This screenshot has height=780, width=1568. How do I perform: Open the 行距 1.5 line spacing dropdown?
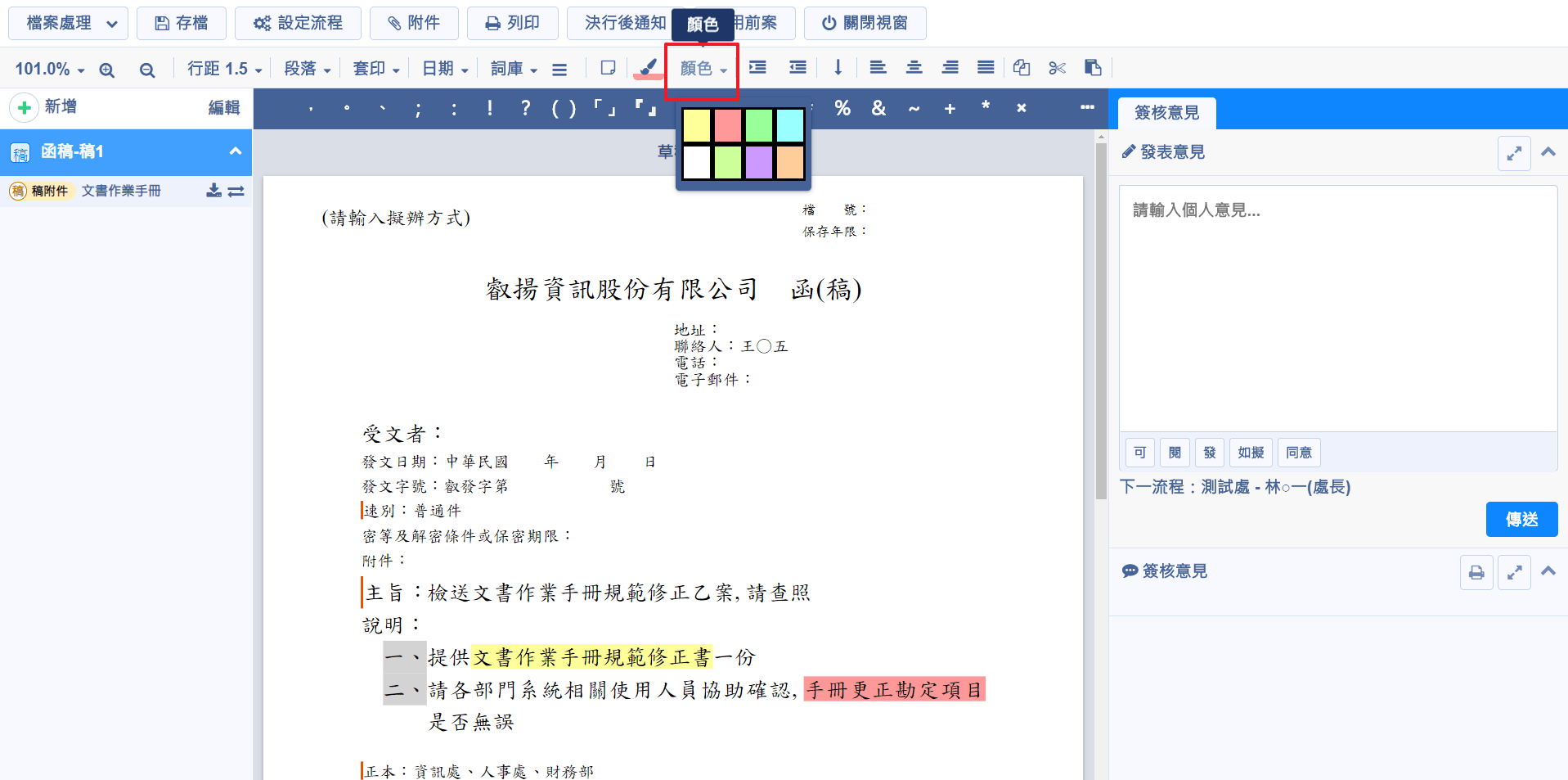pos(224,69)
